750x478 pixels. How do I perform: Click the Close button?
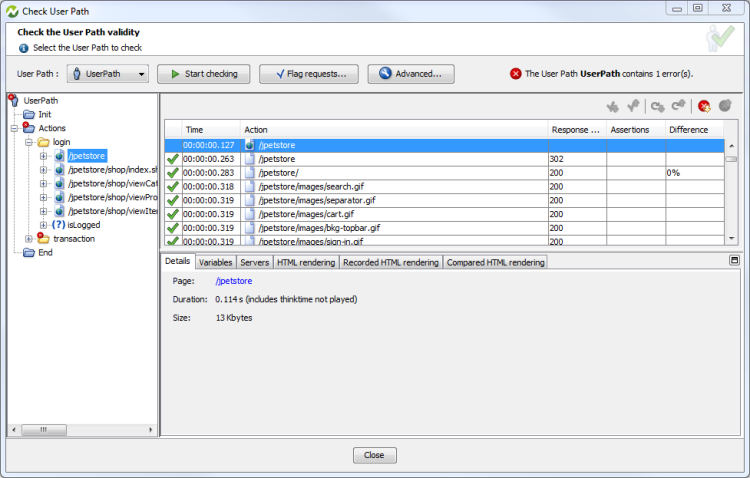(x=374, y=455)
